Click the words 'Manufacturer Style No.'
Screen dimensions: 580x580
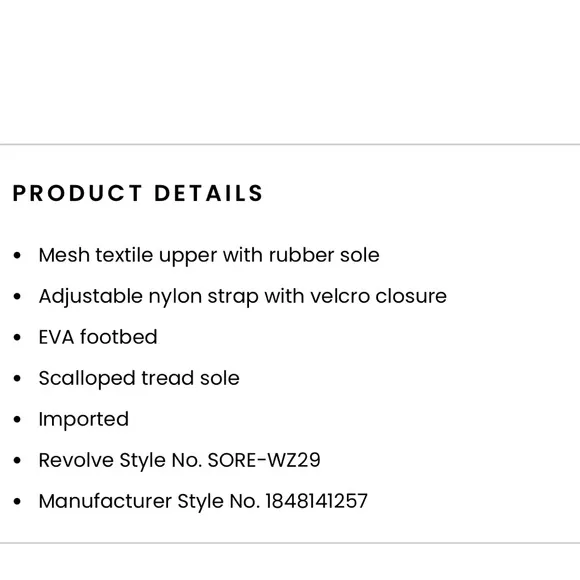coord(149,502)
